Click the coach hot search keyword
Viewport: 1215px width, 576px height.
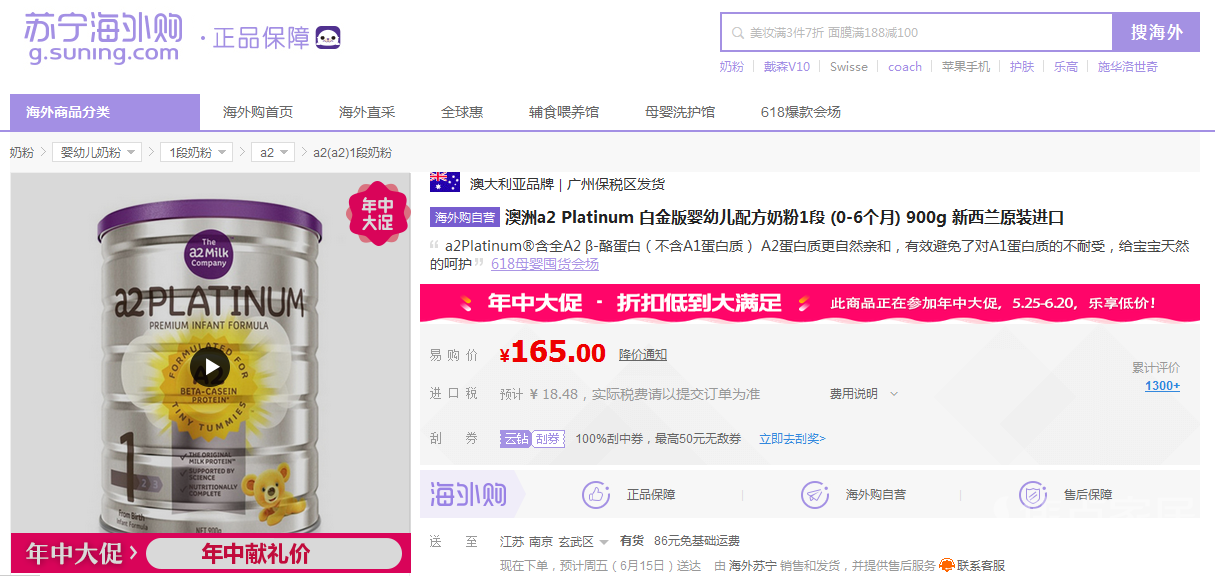(905, 67)
